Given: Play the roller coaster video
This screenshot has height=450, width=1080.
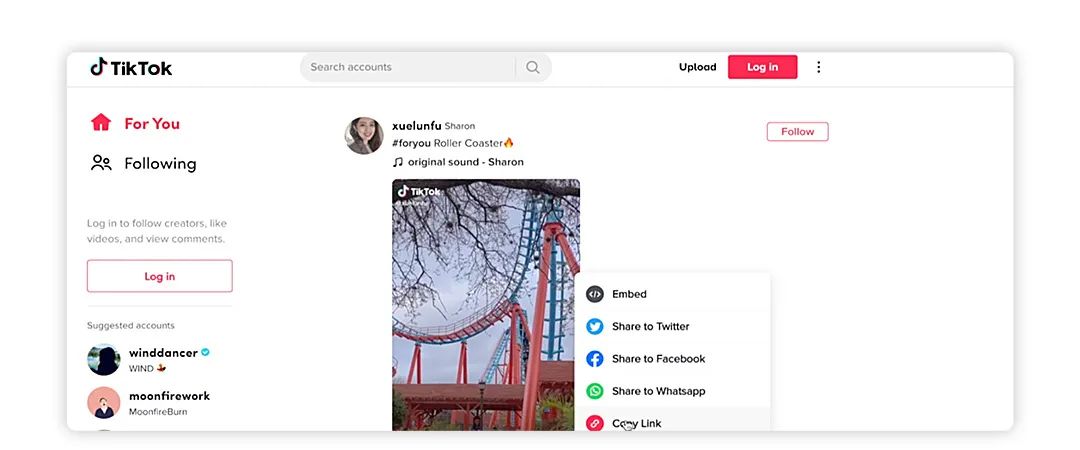Looking at the screenshot, I should tap(486, 305).
